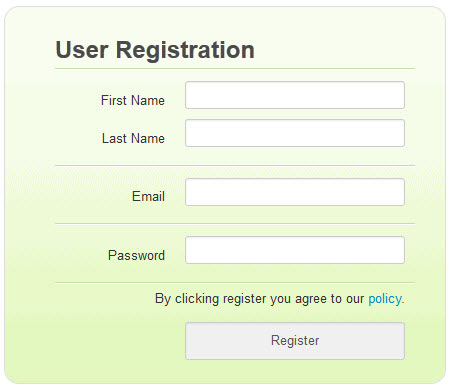Click the First Name label

tap(133, 100)
